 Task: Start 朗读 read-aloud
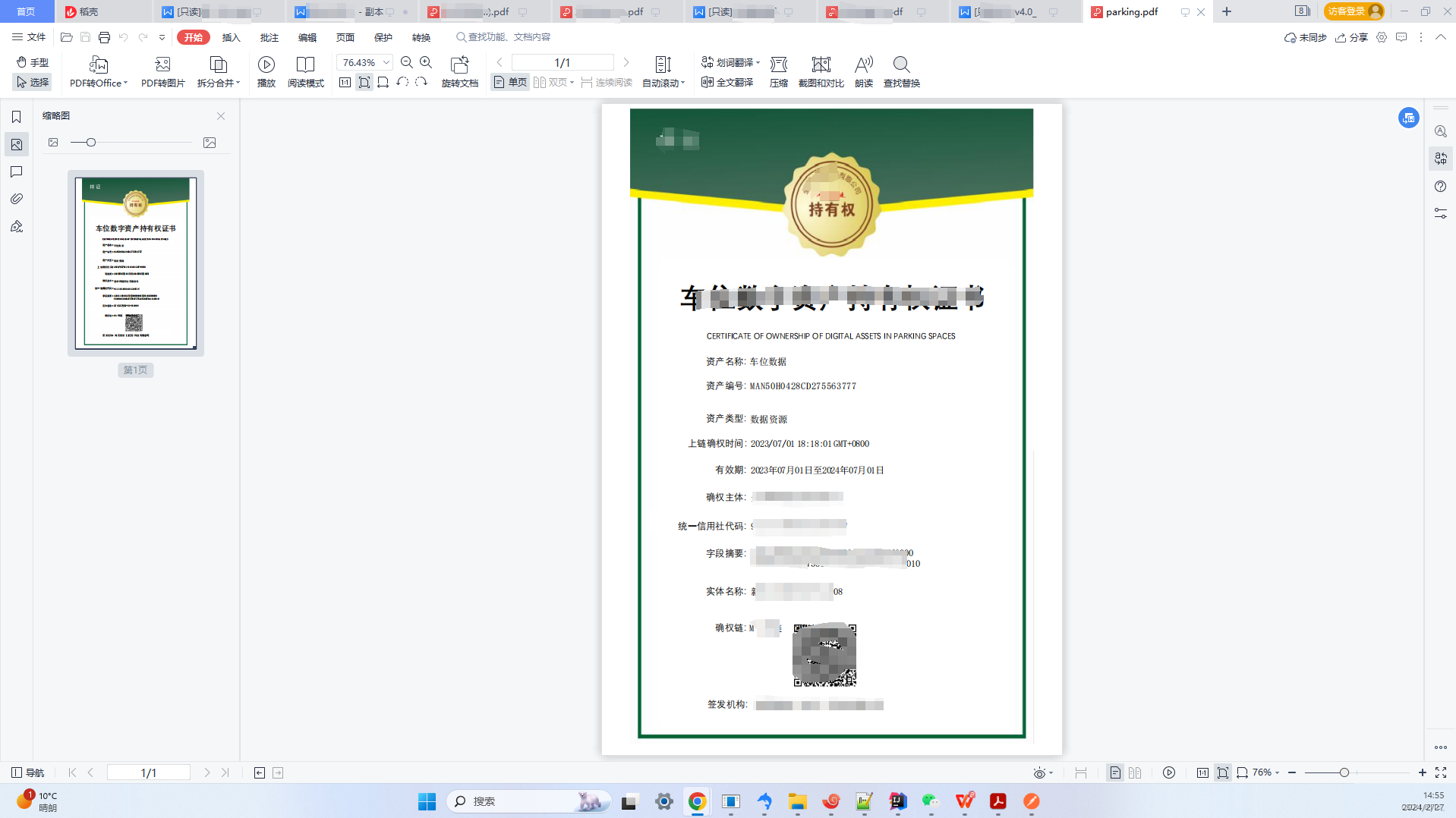863,71
